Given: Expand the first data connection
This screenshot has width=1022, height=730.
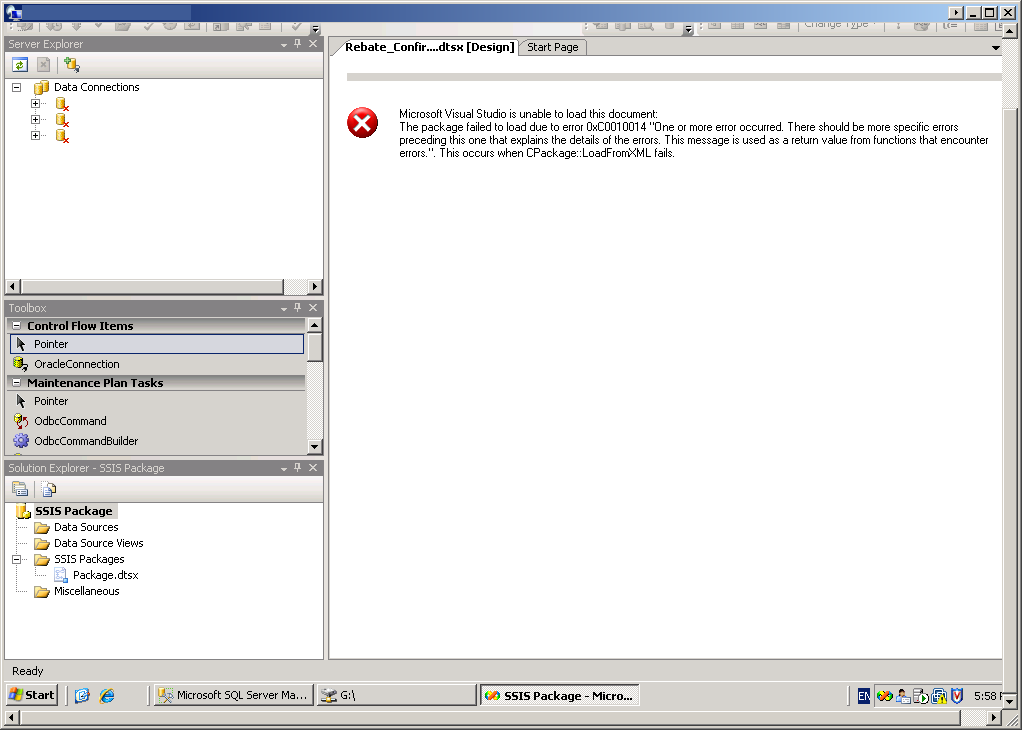Looking at the screenshot, I should [x=35, y=103].
